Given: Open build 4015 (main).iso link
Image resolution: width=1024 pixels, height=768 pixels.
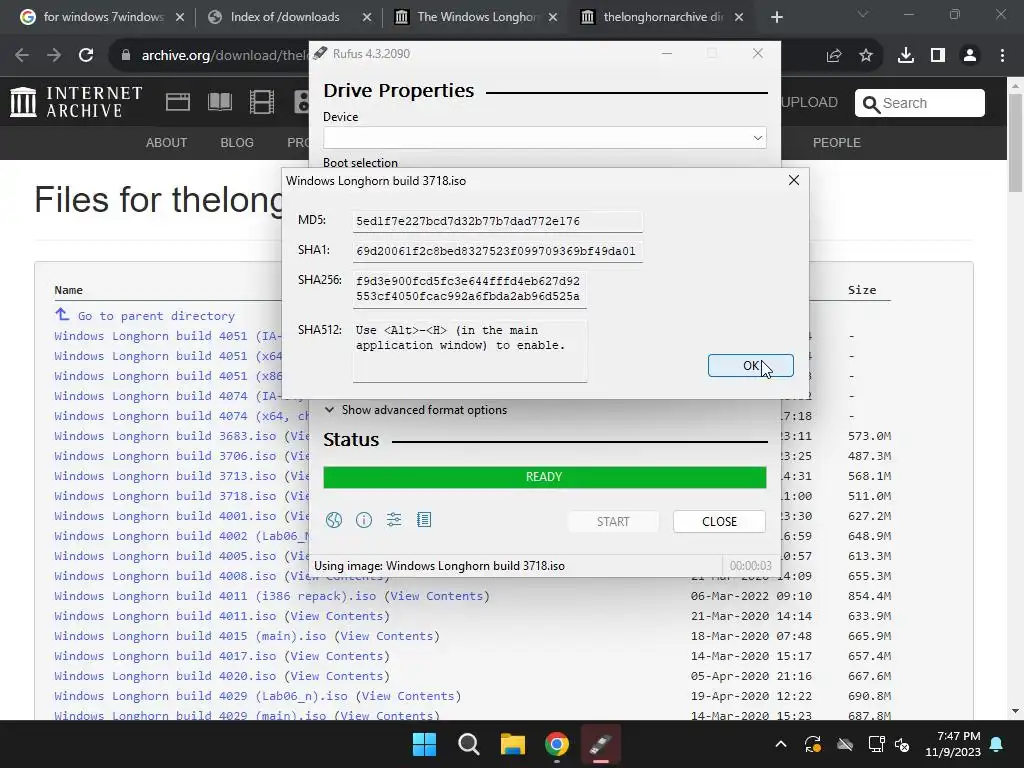Looking at the screenshot, I should [x=190, y=636].
